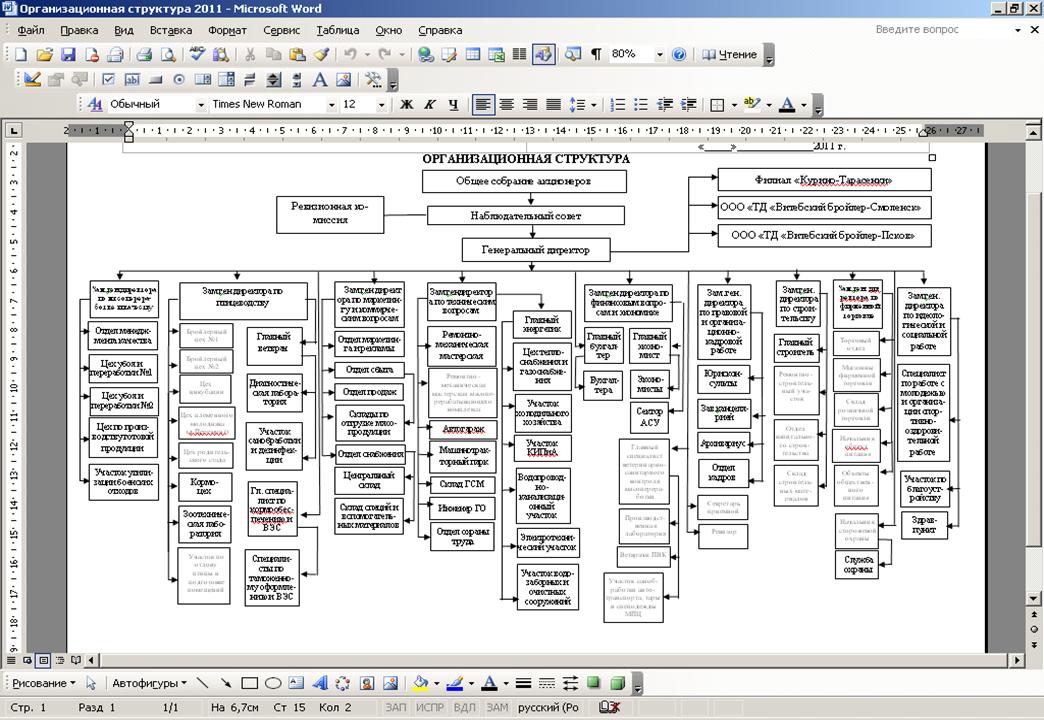This screenshot has width=1044, height=720.
Task: Select the Oval drawing tool
Action: [272, 684]
